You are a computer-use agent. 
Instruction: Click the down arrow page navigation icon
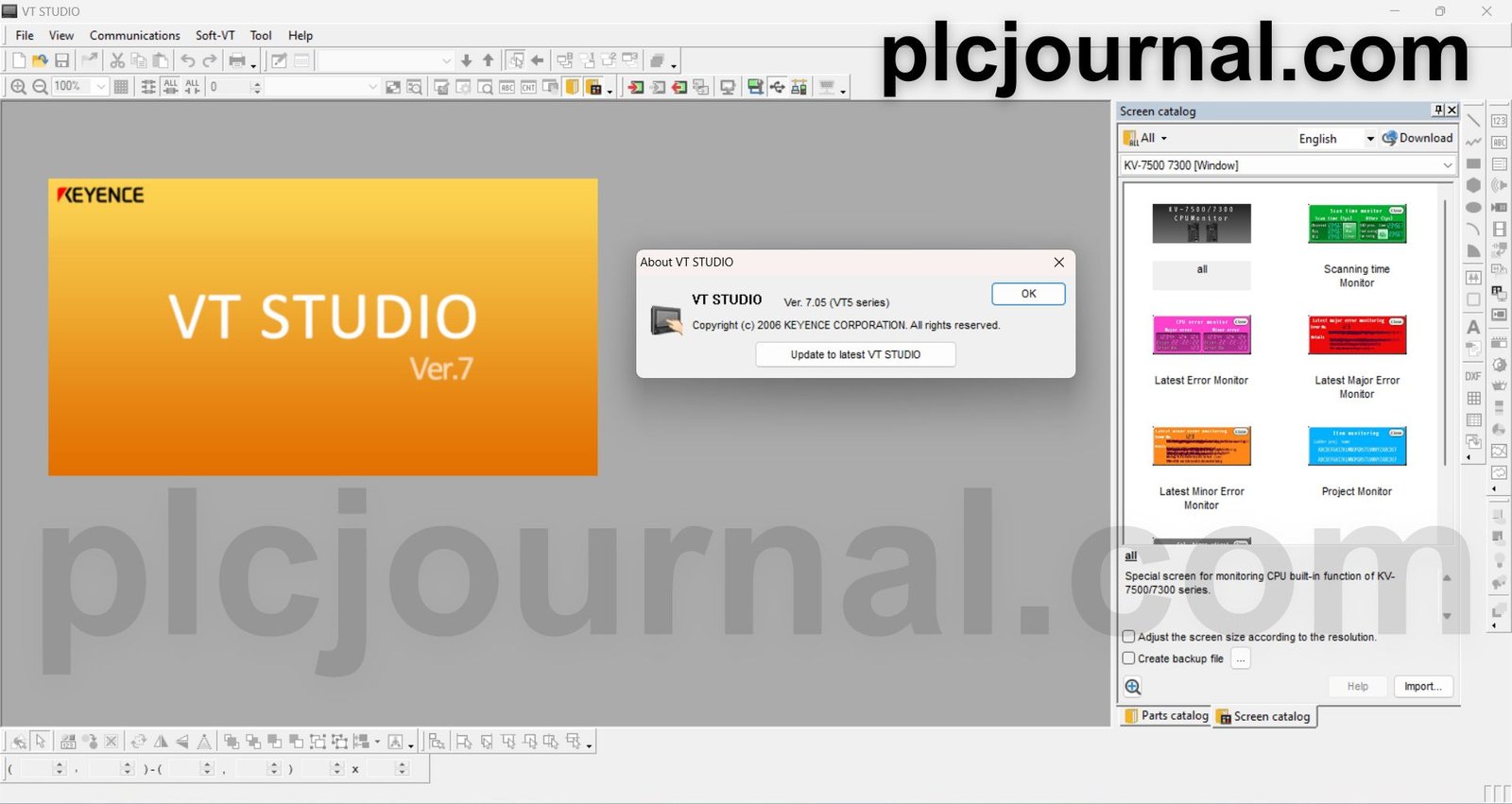[x=466, y=60]
